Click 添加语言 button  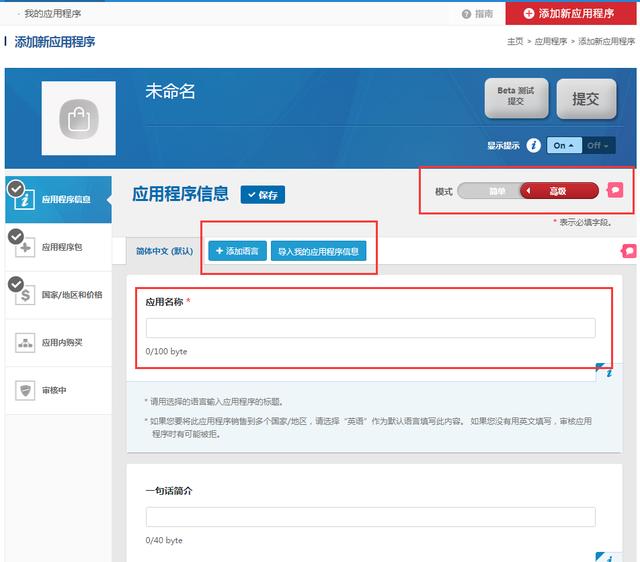click(237, 251)
